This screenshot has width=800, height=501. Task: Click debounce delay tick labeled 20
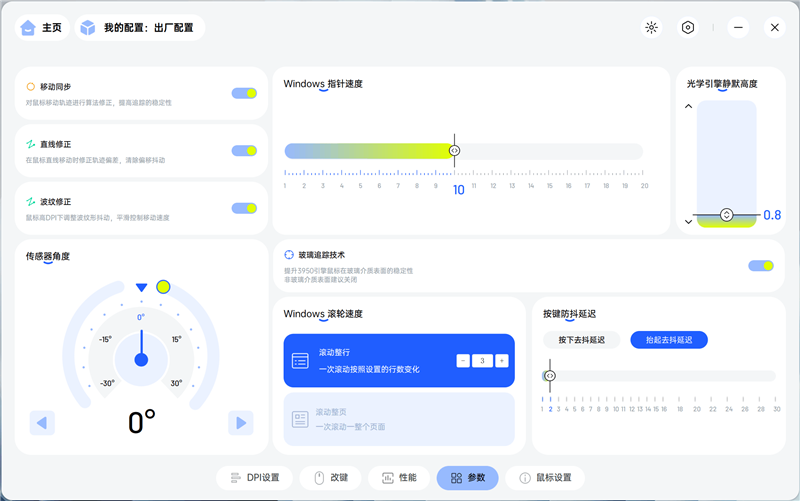click(x=696, y=409)
